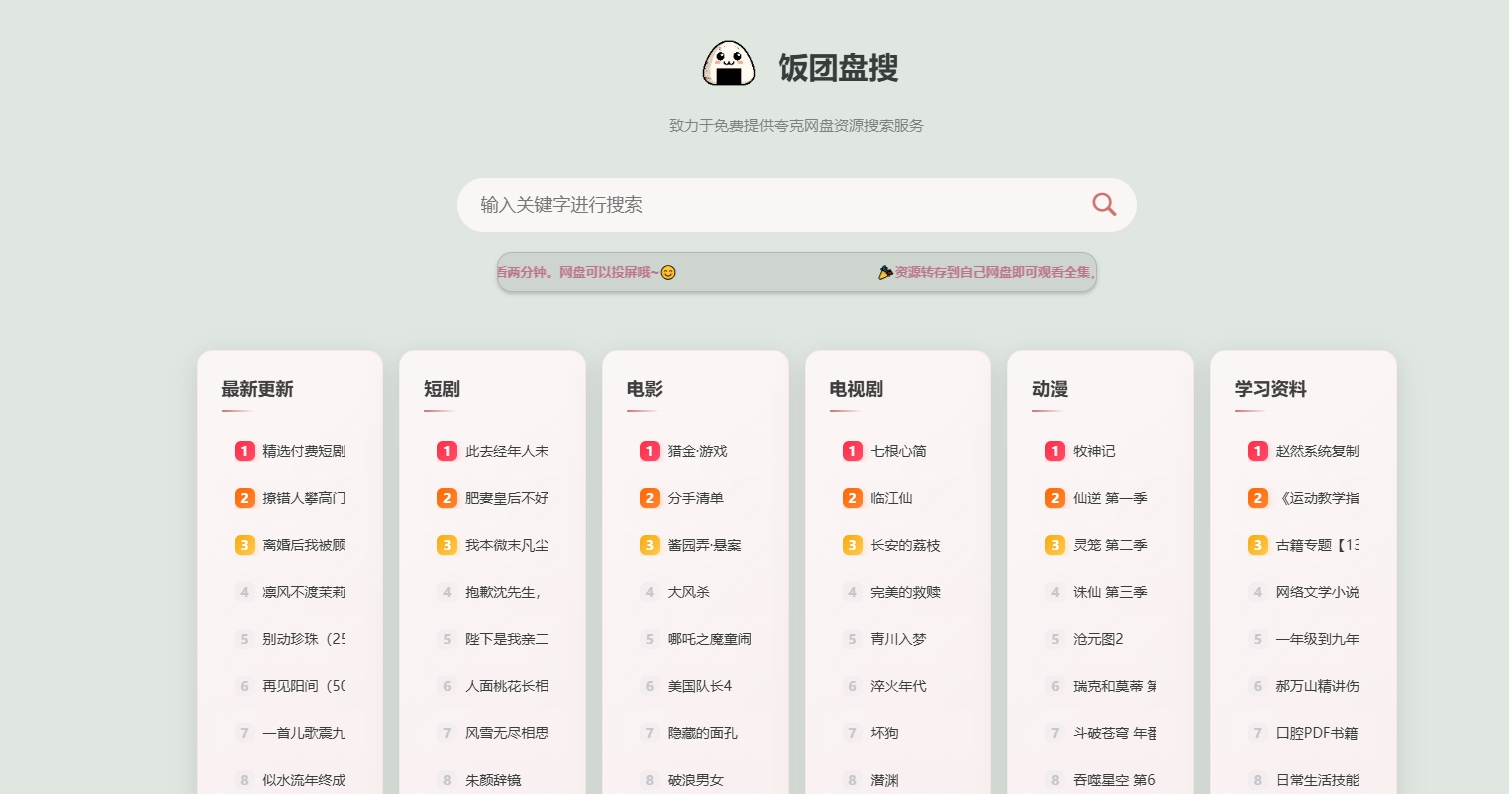Open the 饭团盘搜 site title

click(838, 68)
